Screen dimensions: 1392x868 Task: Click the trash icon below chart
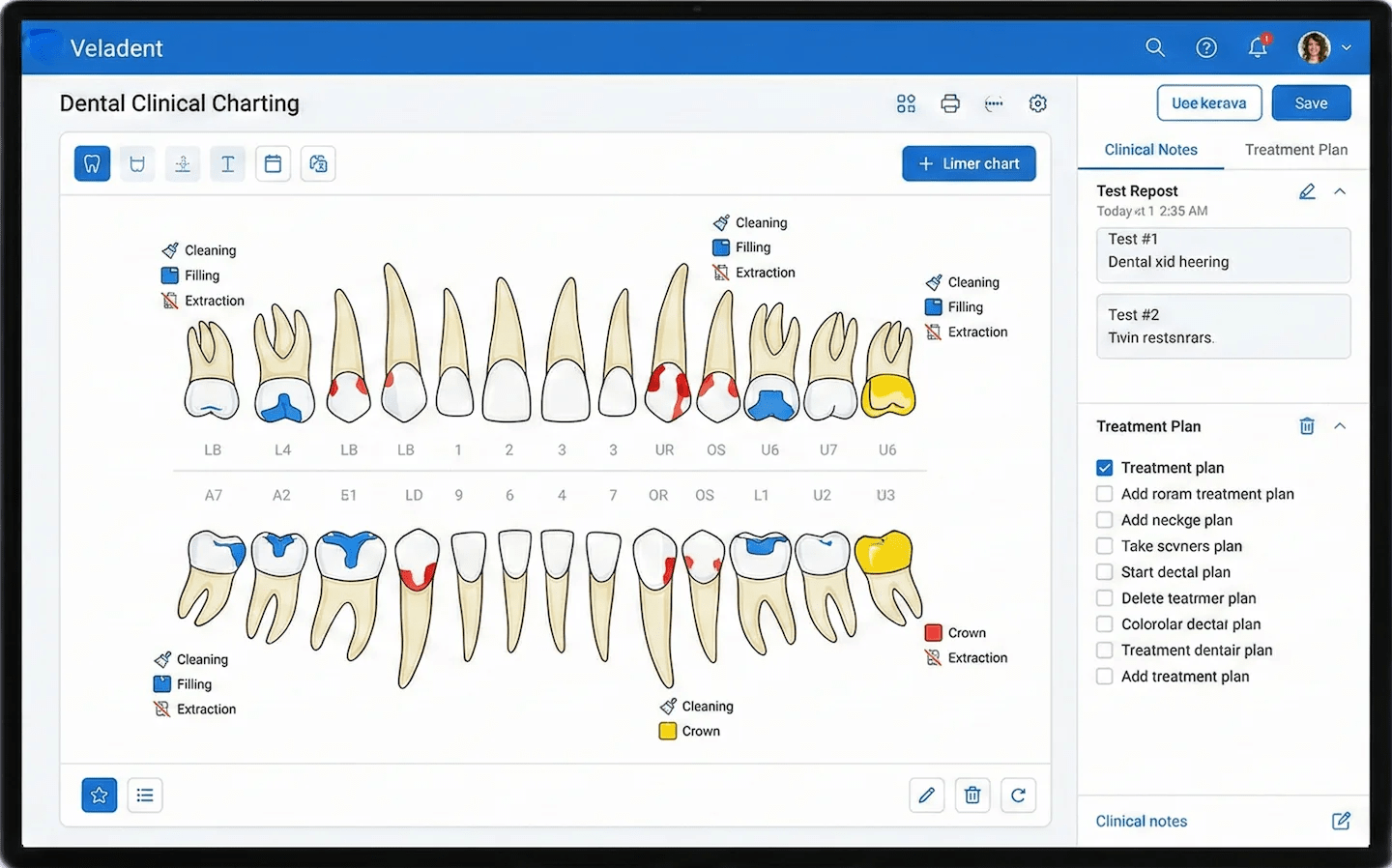click(972, 796)
